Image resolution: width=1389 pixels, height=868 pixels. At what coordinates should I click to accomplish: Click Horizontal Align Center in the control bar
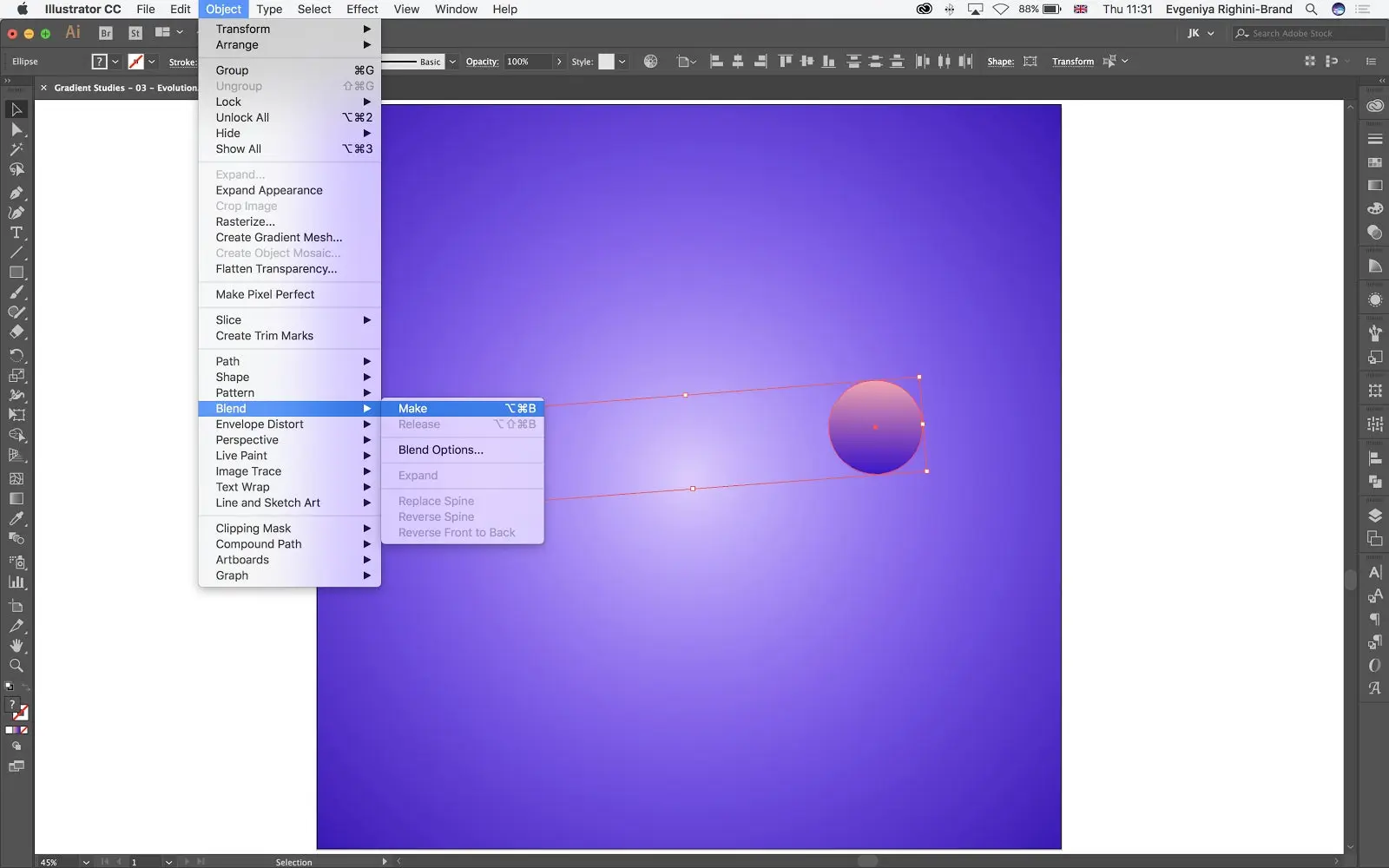pyautogui.click(x=739, y=62)
